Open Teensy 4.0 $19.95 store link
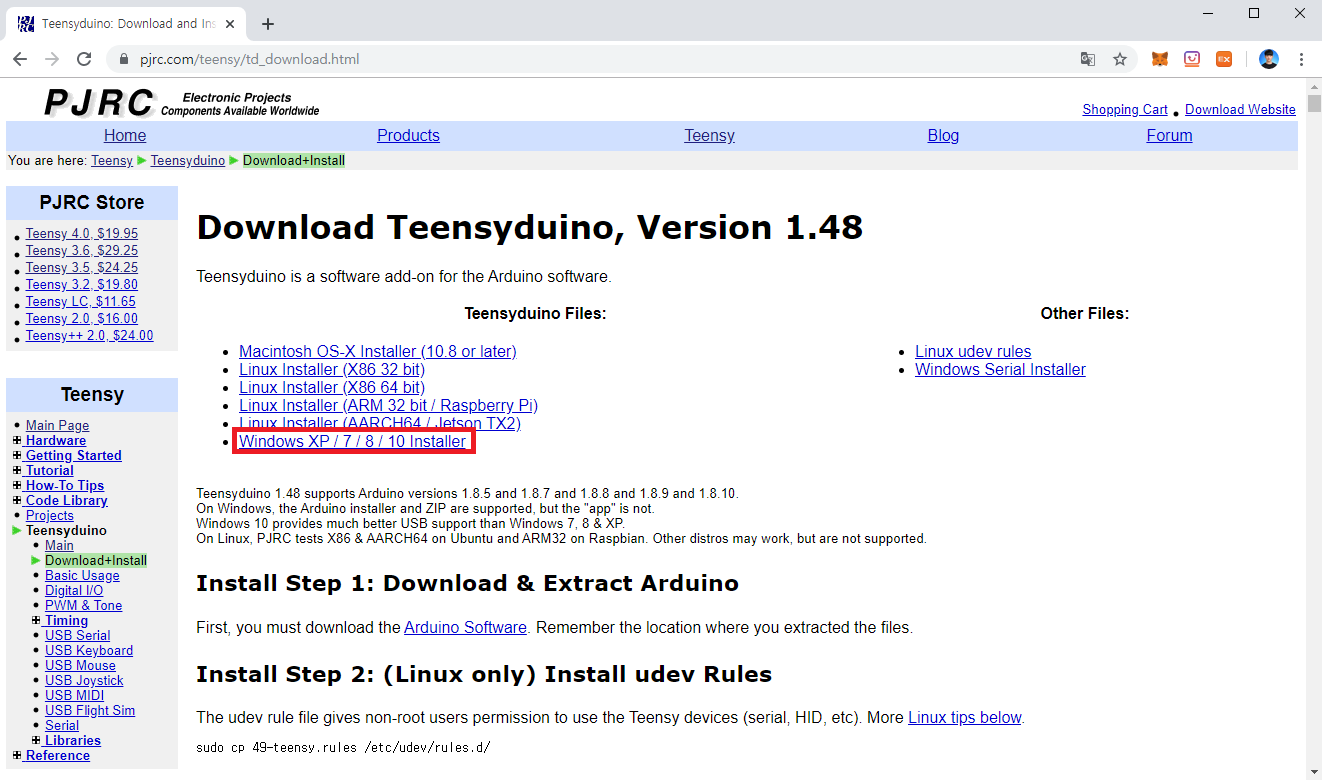The image size is (1322, 780). [82, 233]
